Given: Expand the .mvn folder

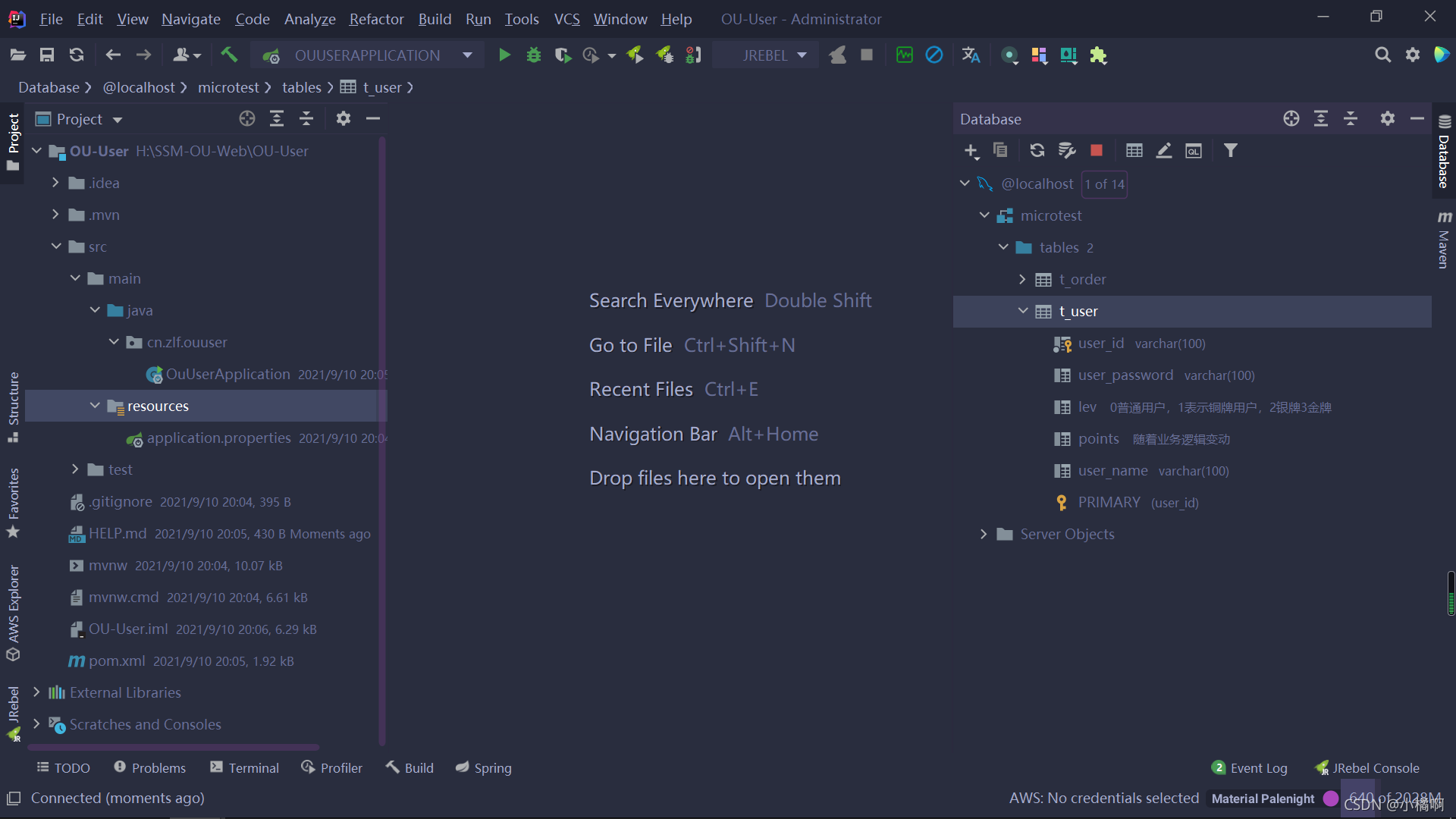Looking at the screenshot, I should [55, 215].
